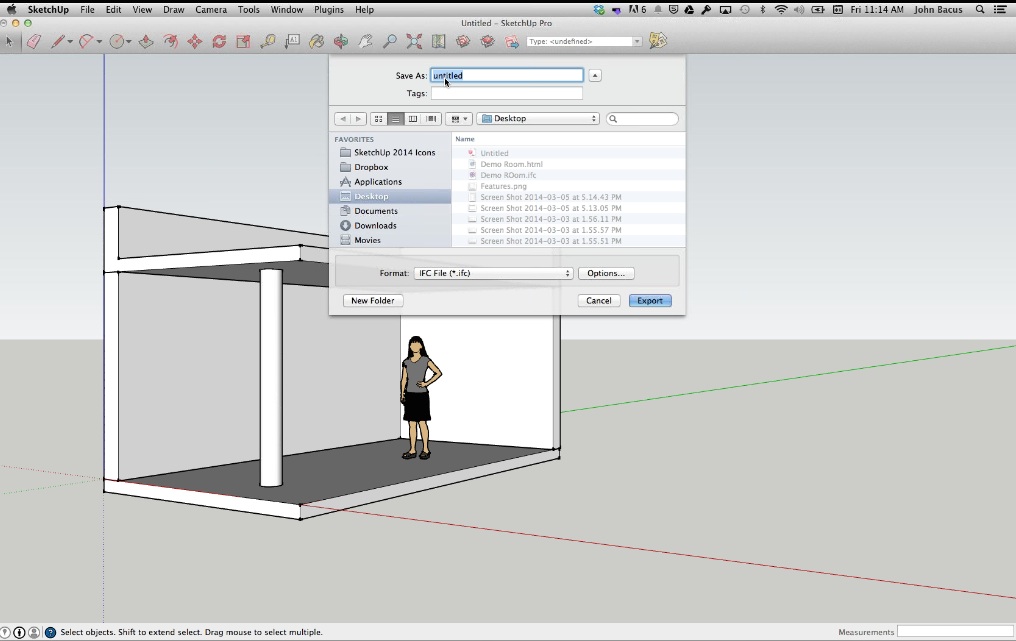Open the Window menu

click(286, 10)
